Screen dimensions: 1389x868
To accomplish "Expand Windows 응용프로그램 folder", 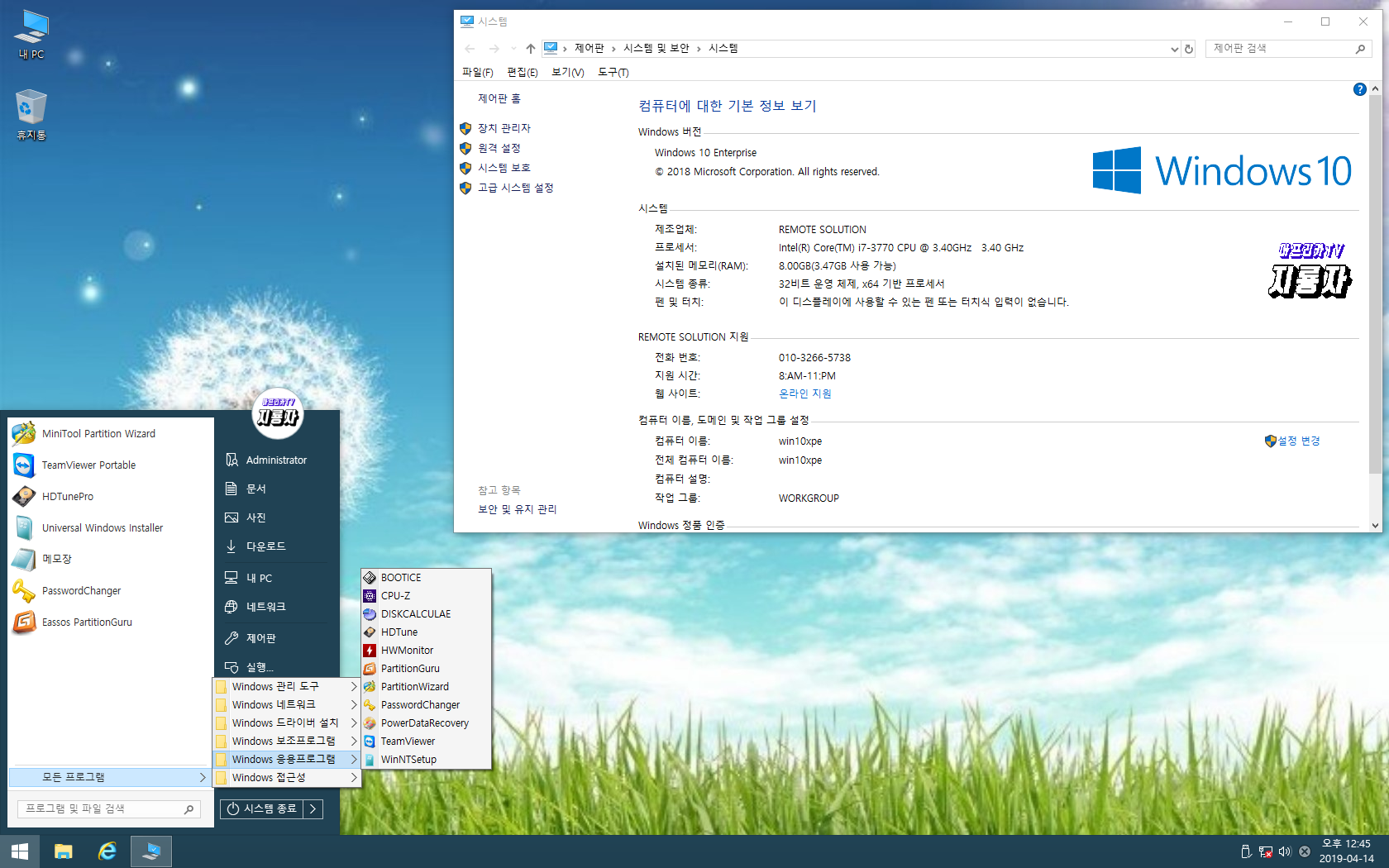I will point(287,759).
